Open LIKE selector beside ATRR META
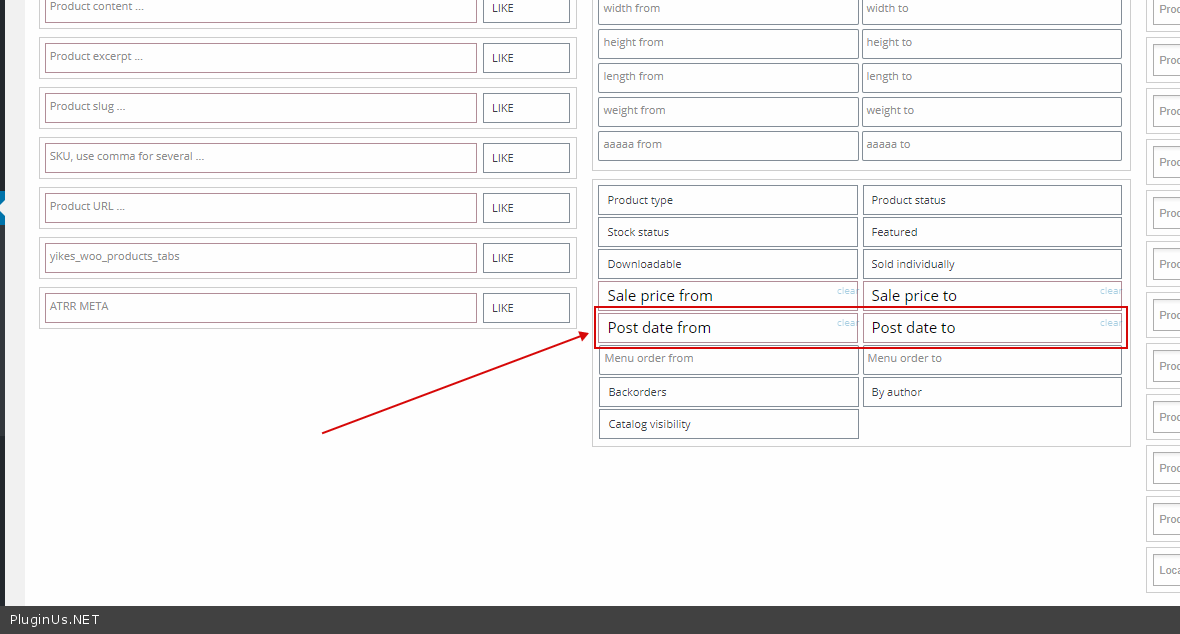The image size is (1180, 634). tap(526, 308)
